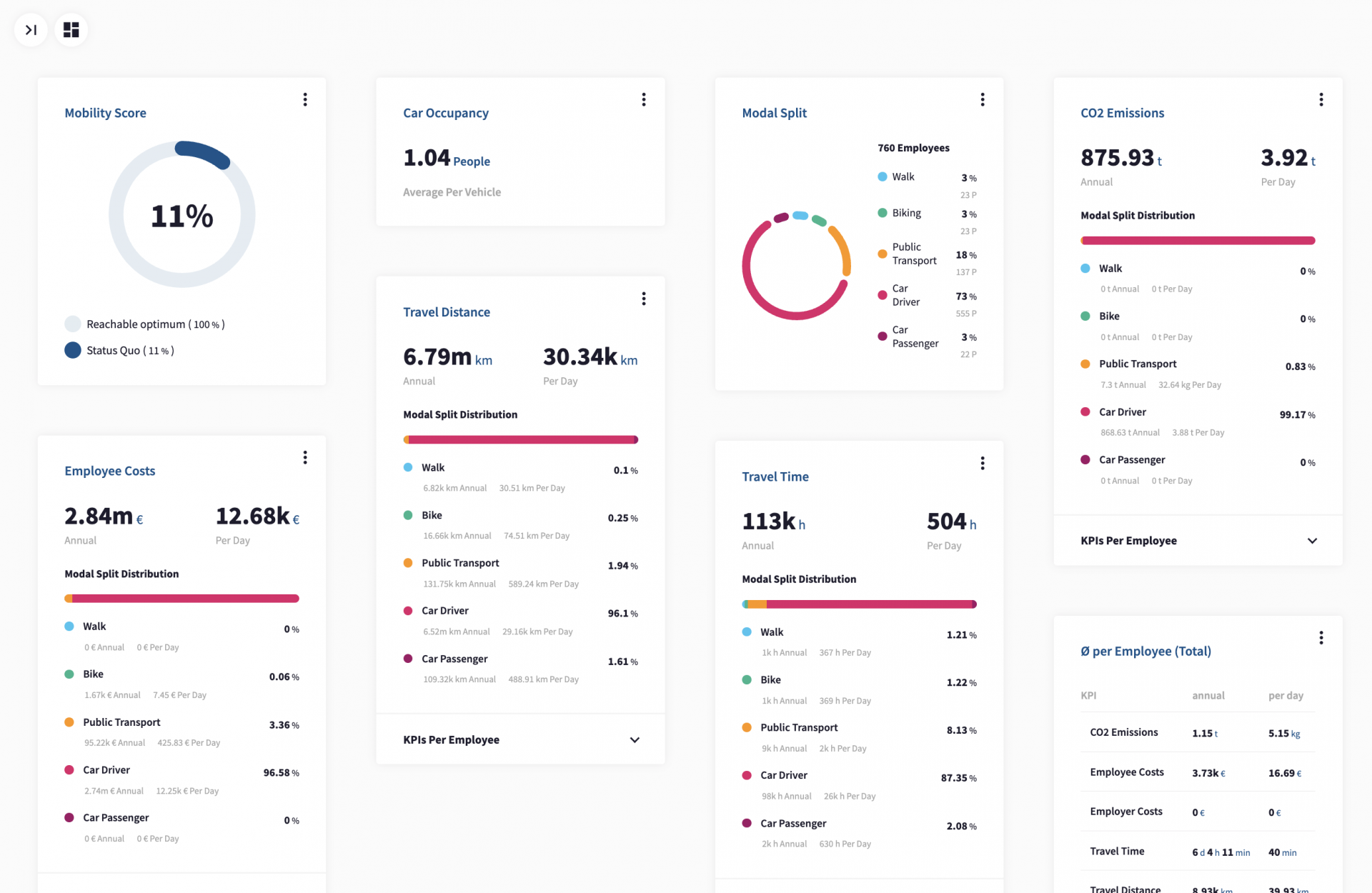1372x893 pixels.
Task: Select Car Driver row in CO2 Emissions
Action: (x=1198, y=421)
